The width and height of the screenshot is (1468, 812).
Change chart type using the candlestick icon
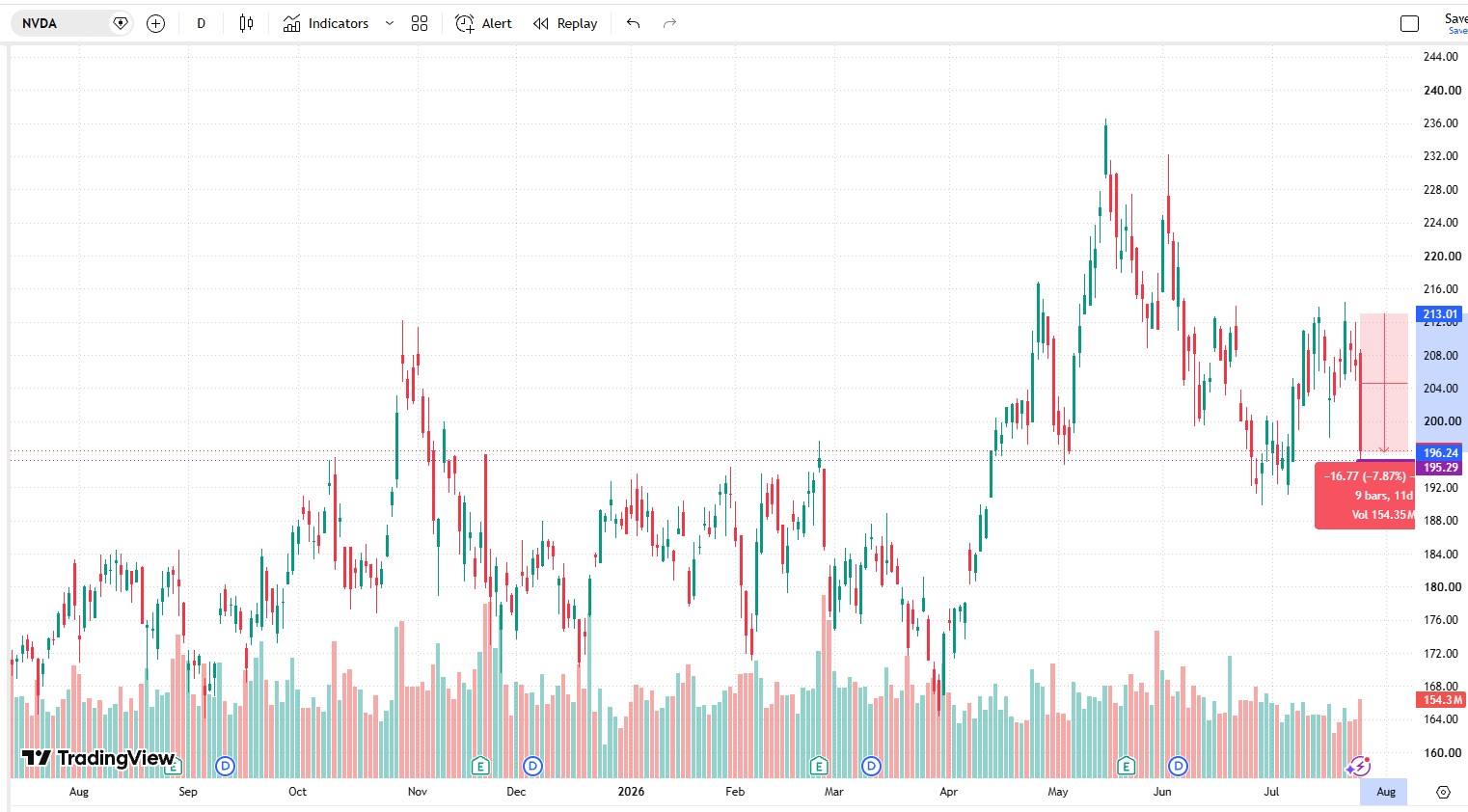pyautogui.click(x=246, y=23)
